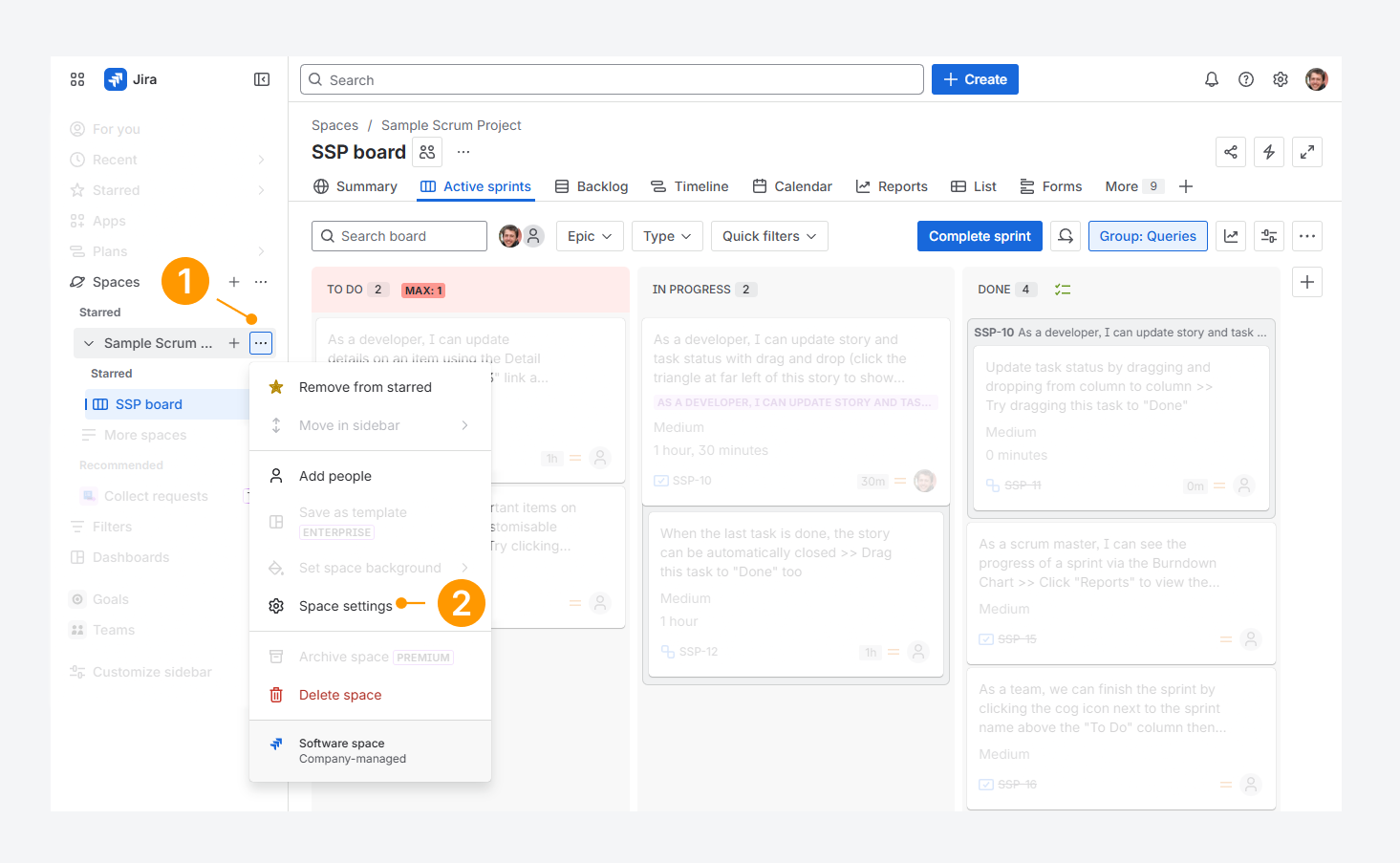The image size is (1400, 863).
Task: Choose Add people from the menu
Action: pos(371,476)
